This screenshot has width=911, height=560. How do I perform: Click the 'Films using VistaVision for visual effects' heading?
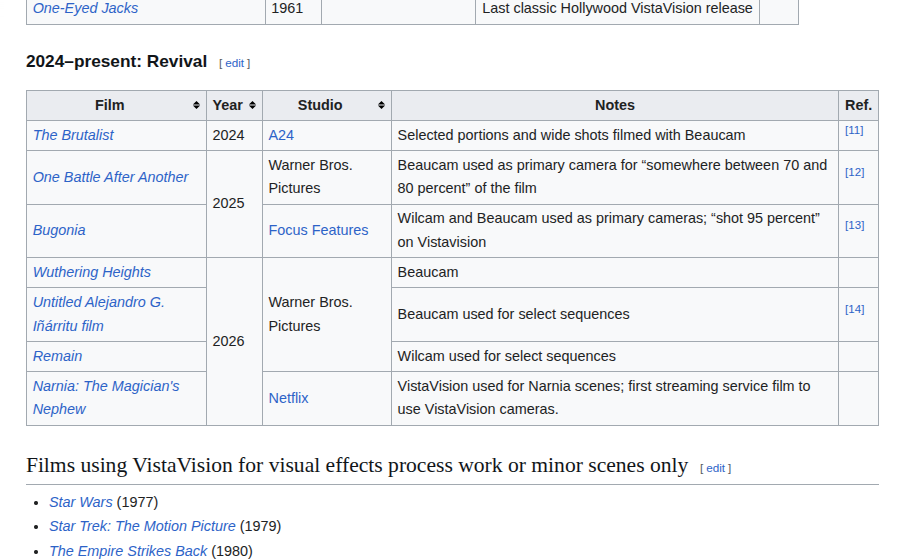pyautogui.click(x=357, y=465)
